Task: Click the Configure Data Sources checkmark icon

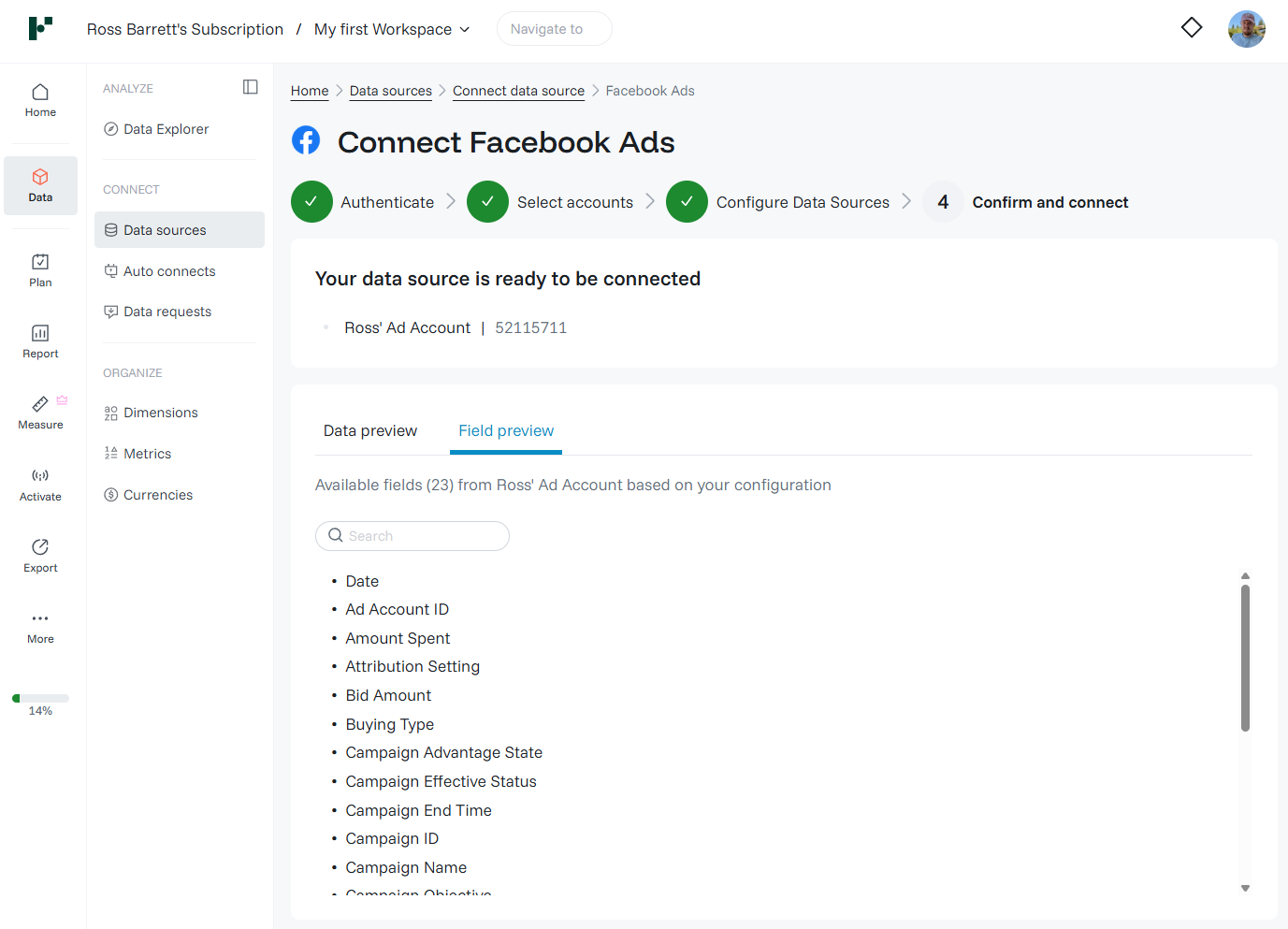Action: point(687,202)
